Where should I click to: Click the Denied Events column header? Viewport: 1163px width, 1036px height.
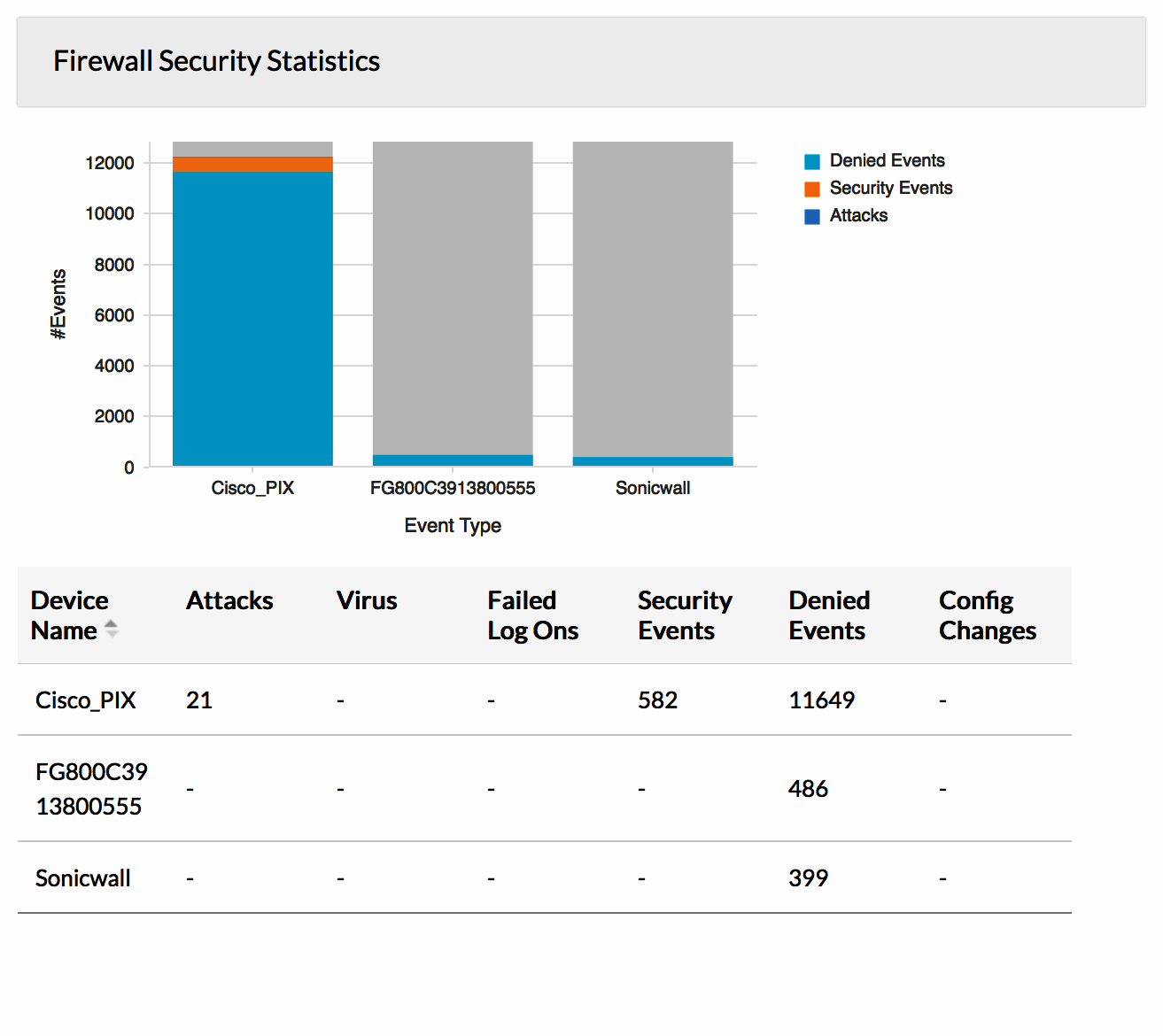coord(829,615)
